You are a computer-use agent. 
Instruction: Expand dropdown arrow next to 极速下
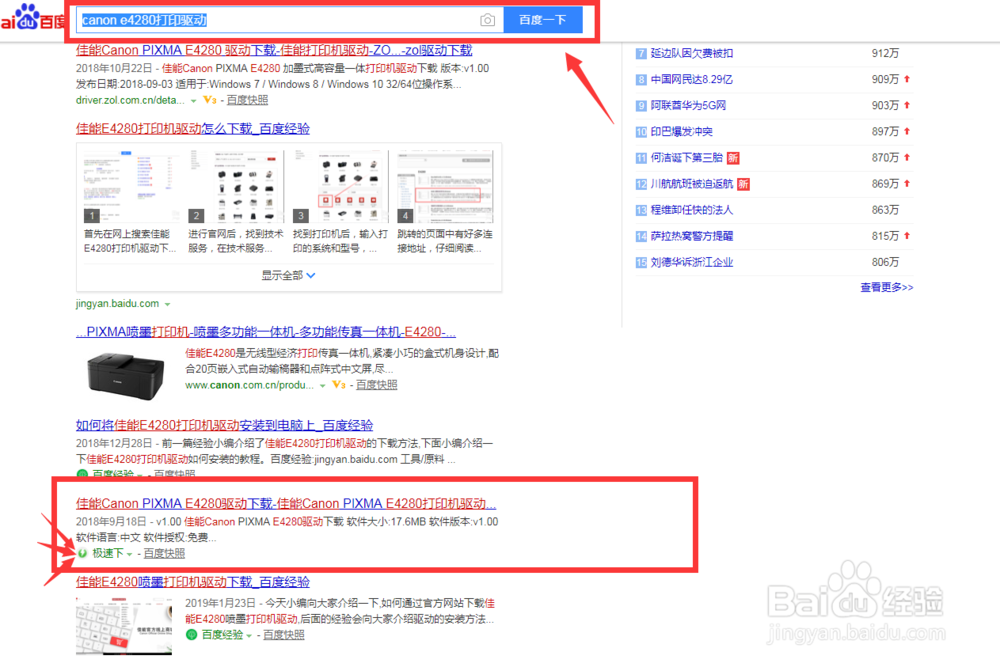(129, 554)
